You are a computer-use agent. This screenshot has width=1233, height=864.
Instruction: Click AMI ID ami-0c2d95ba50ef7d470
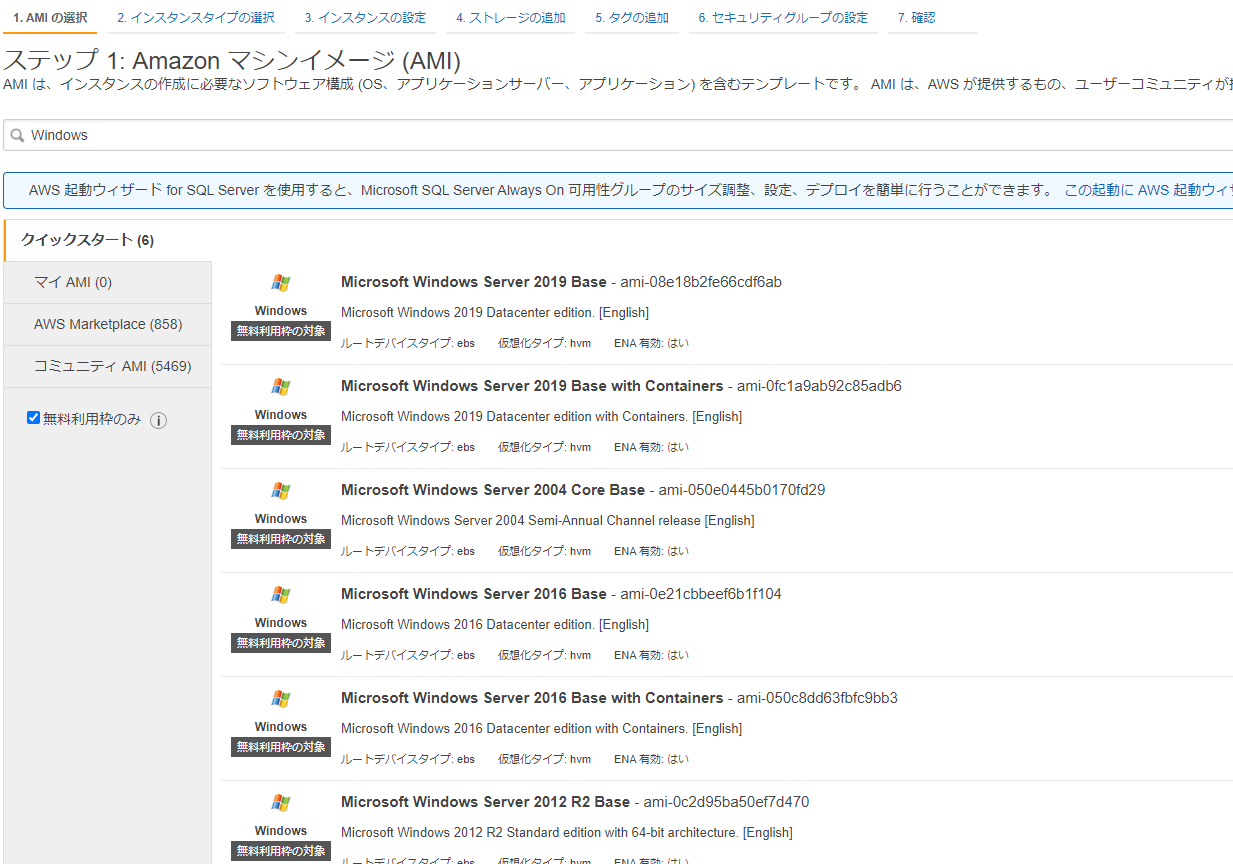[727, 802]
